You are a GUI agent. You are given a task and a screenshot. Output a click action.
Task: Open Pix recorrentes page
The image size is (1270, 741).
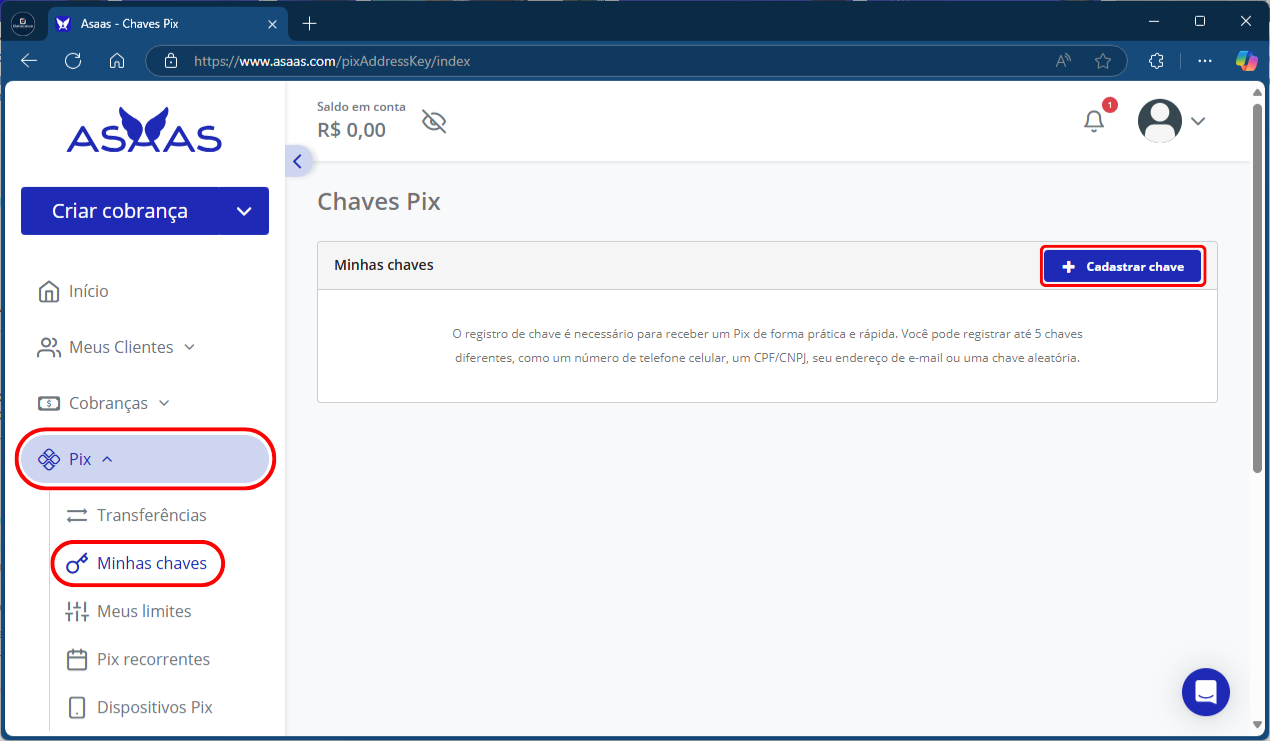coord(153,659)
